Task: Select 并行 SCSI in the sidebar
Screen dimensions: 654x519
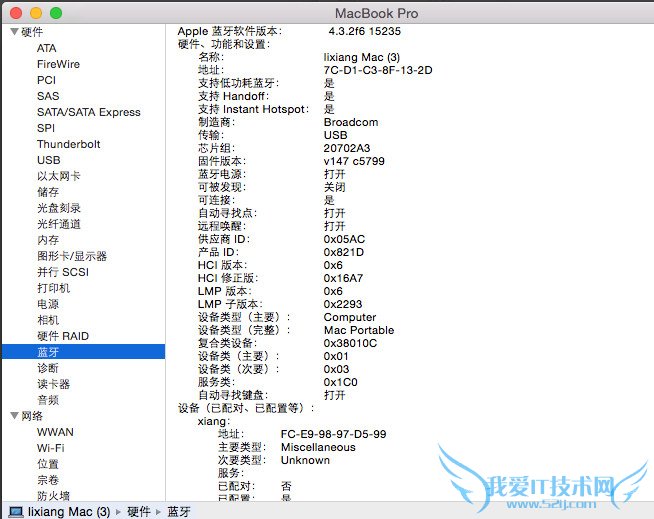Action: [63, 272]
